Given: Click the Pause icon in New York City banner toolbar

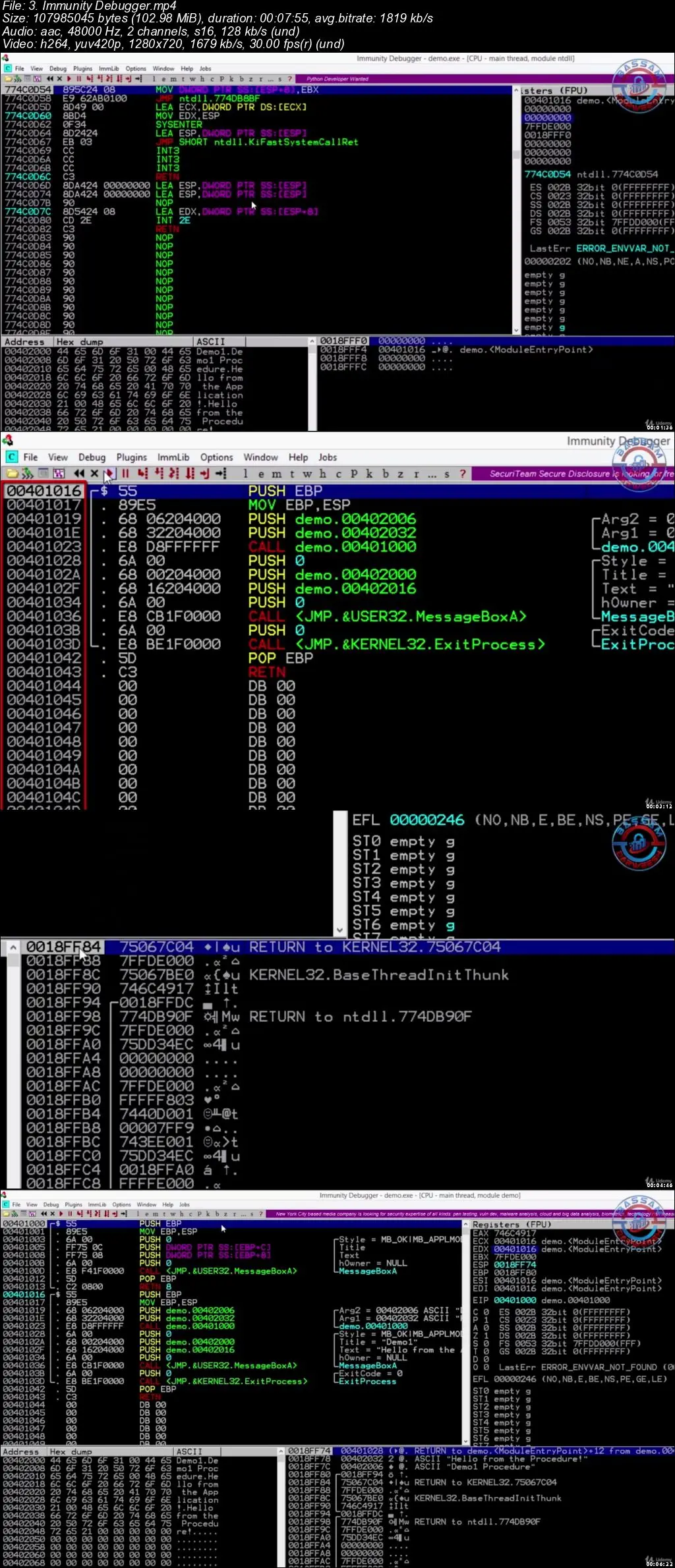Looking at the screenshot, I should pos(70,1213).
